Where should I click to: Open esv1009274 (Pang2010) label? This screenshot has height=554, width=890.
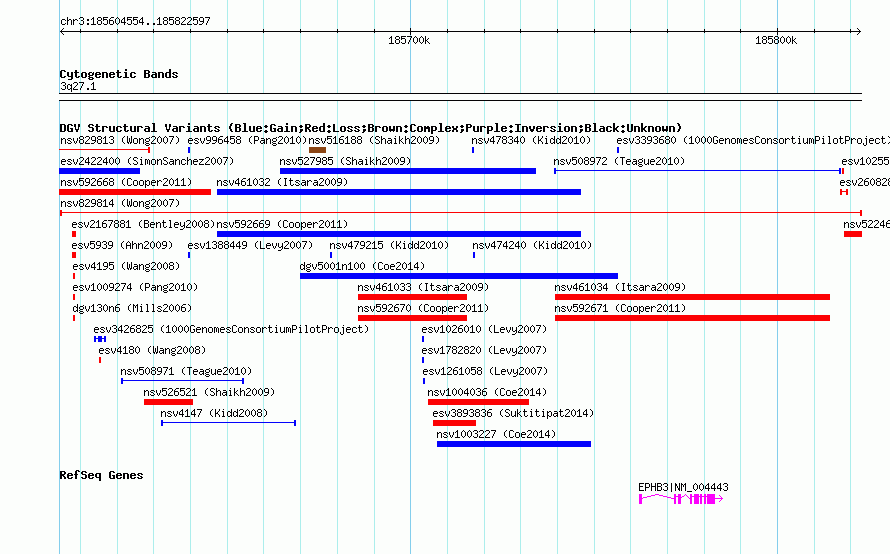[x=135, y=287]
